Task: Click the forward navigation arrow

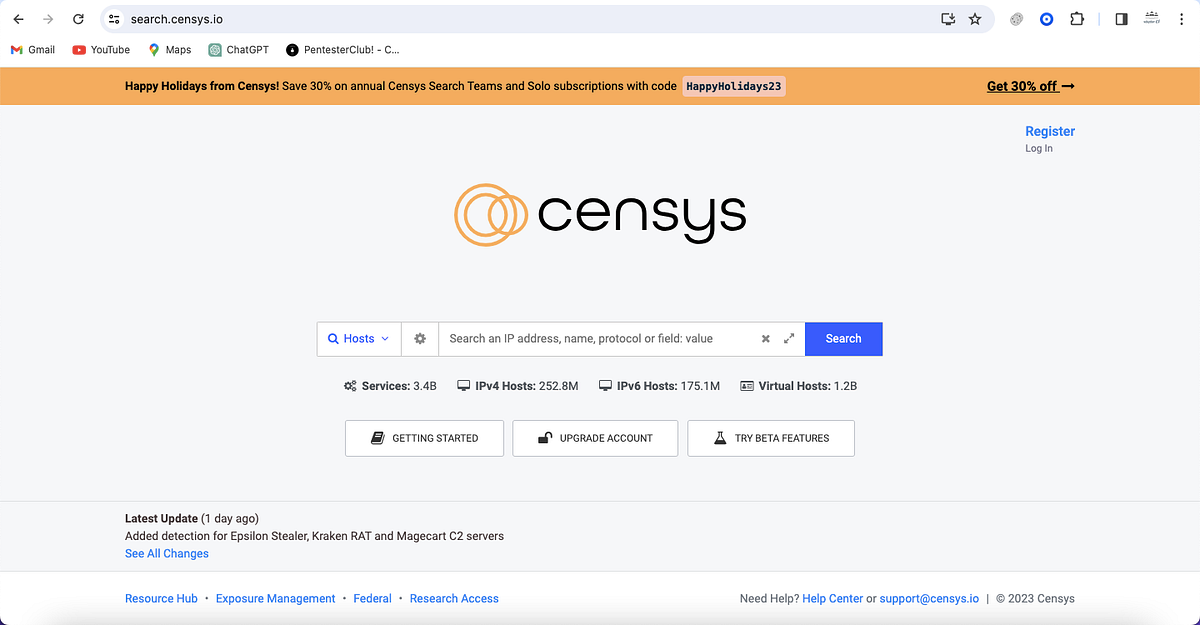Action: [x=48, y=19]
